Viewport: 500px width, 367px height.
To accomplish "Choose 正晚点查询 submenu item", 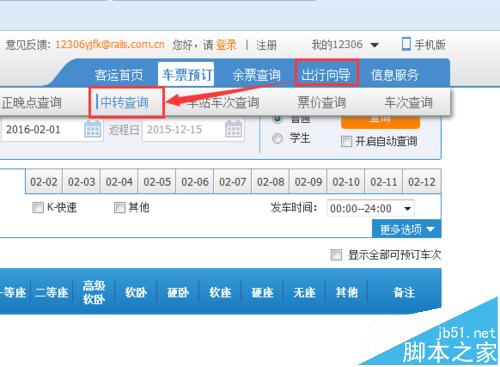I will pos(31,103).
